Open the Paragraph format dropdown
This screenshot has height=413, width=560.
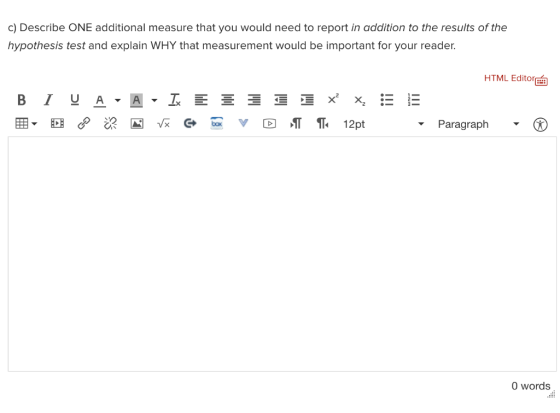(x=478, y=124)
